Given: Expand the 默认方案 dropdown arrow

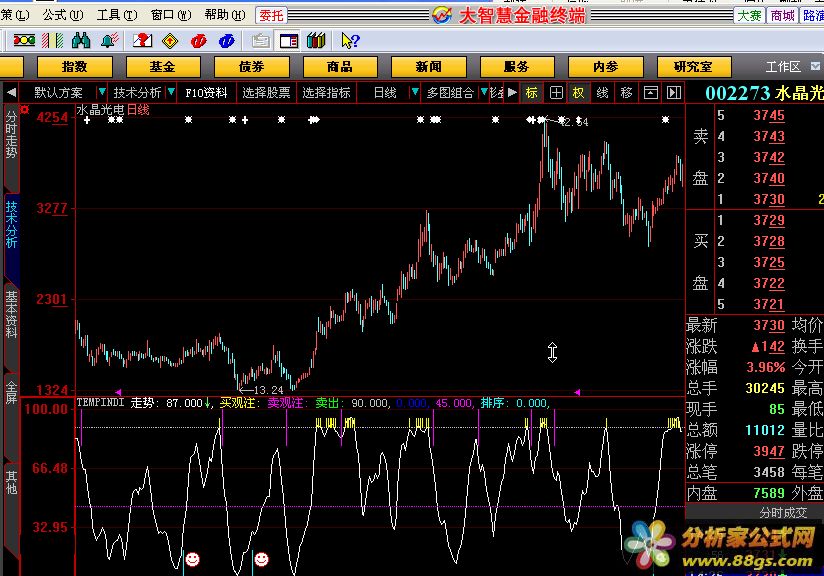Looking at the screenshot, I should pos(102,92).
